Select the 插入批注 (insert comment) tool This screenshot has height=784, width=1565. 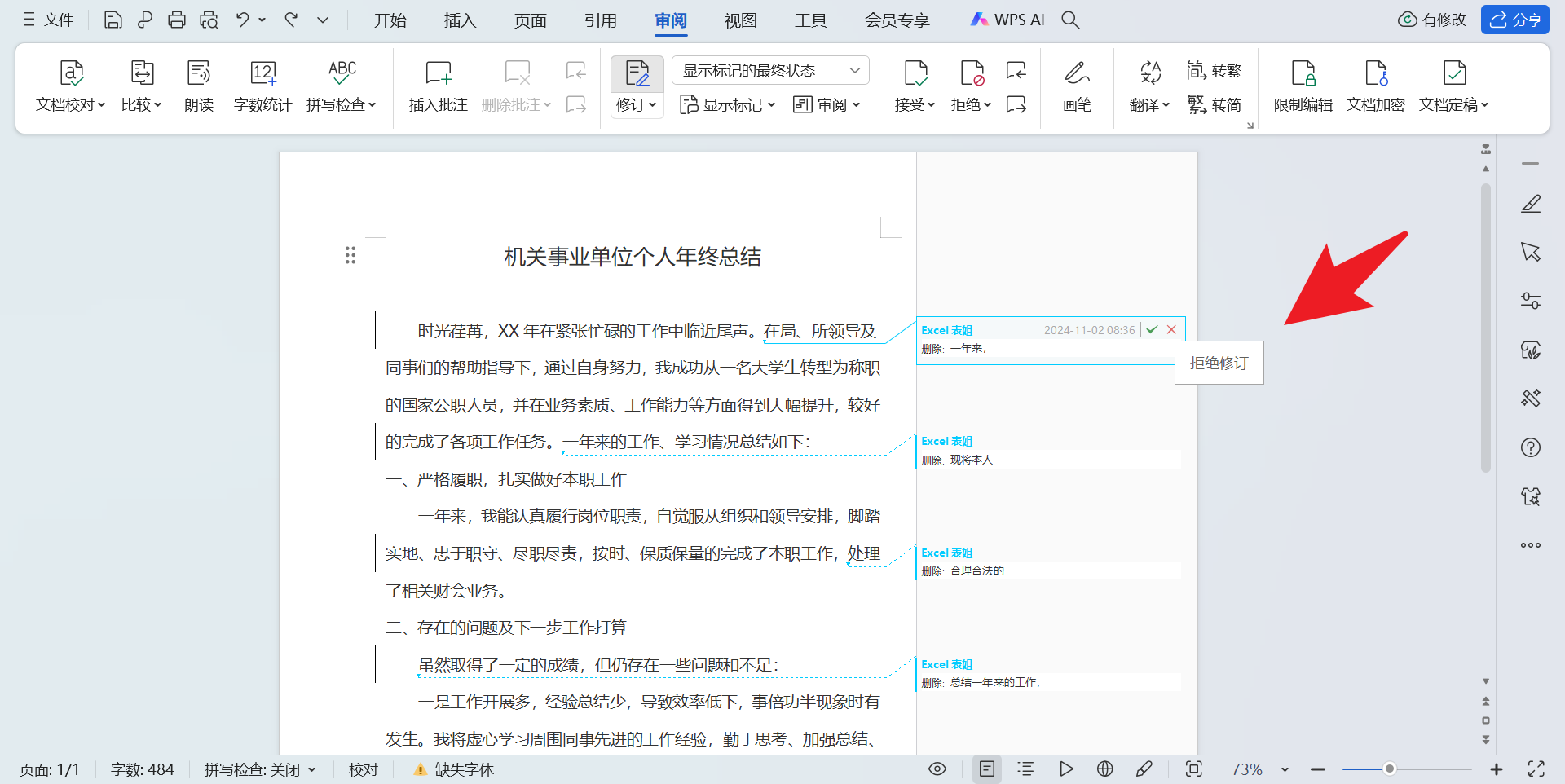438,86
